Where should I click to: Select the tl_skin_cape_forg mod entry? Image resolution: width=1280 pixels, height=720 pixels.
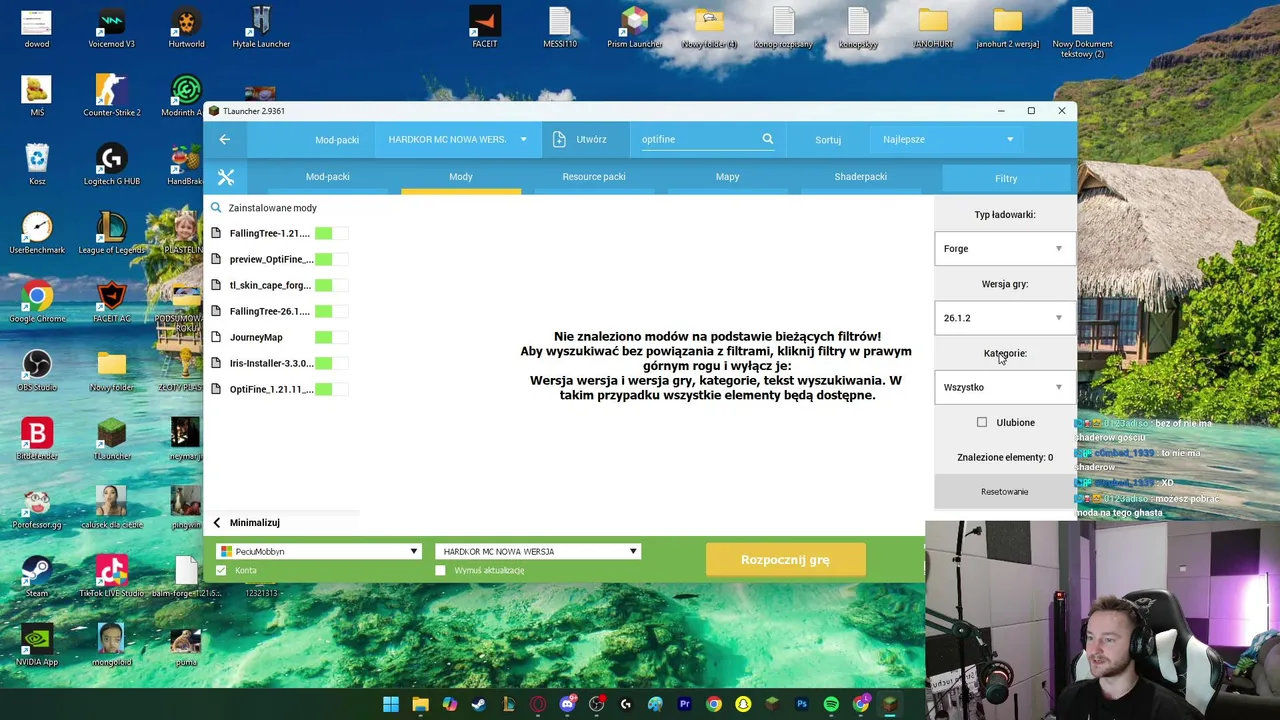270,285
